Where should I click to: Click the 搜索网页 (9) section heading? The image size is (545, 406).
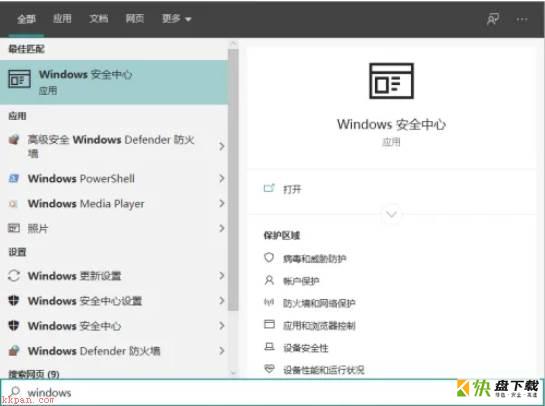[34, 374]
